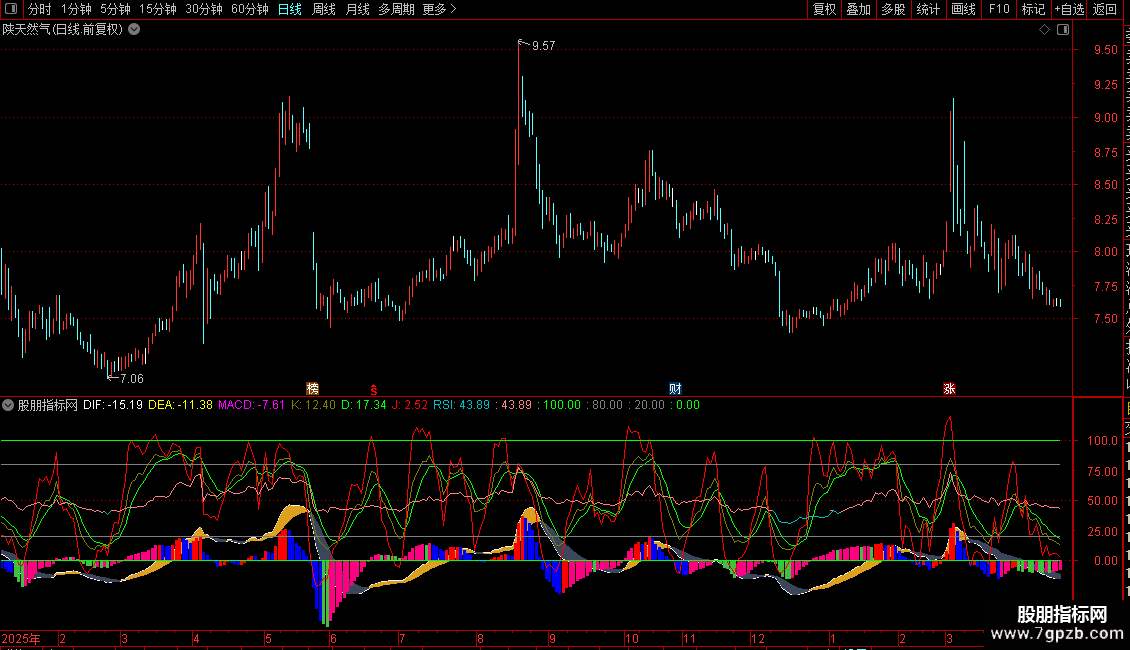Screen dimensions: 1130x650
Task: Add stock via +自选 button
Action: point(1069,9)
